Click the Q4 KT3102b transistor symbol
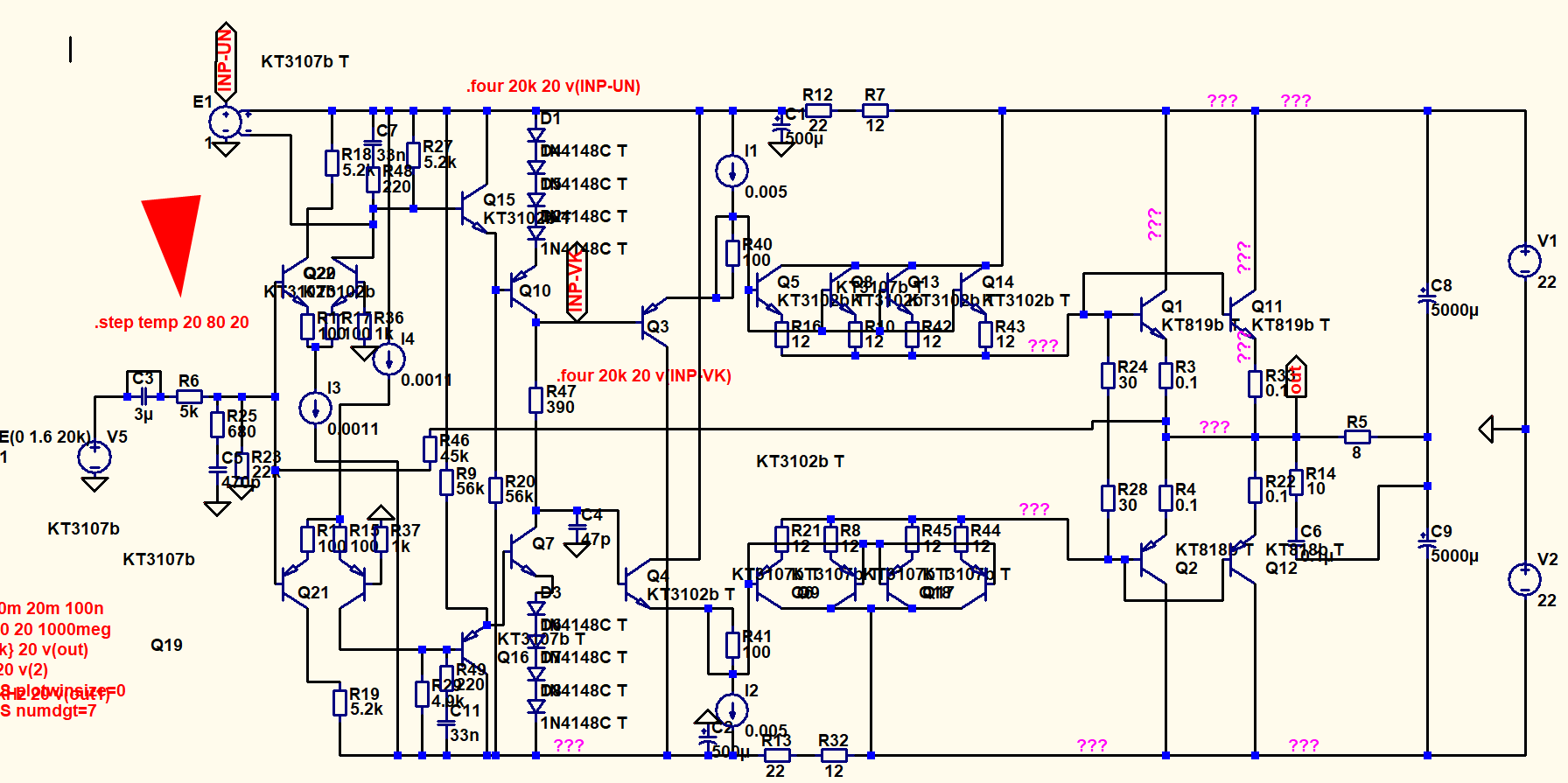The width and height of the screenshot is (1568, 783). tap(638, 584)
